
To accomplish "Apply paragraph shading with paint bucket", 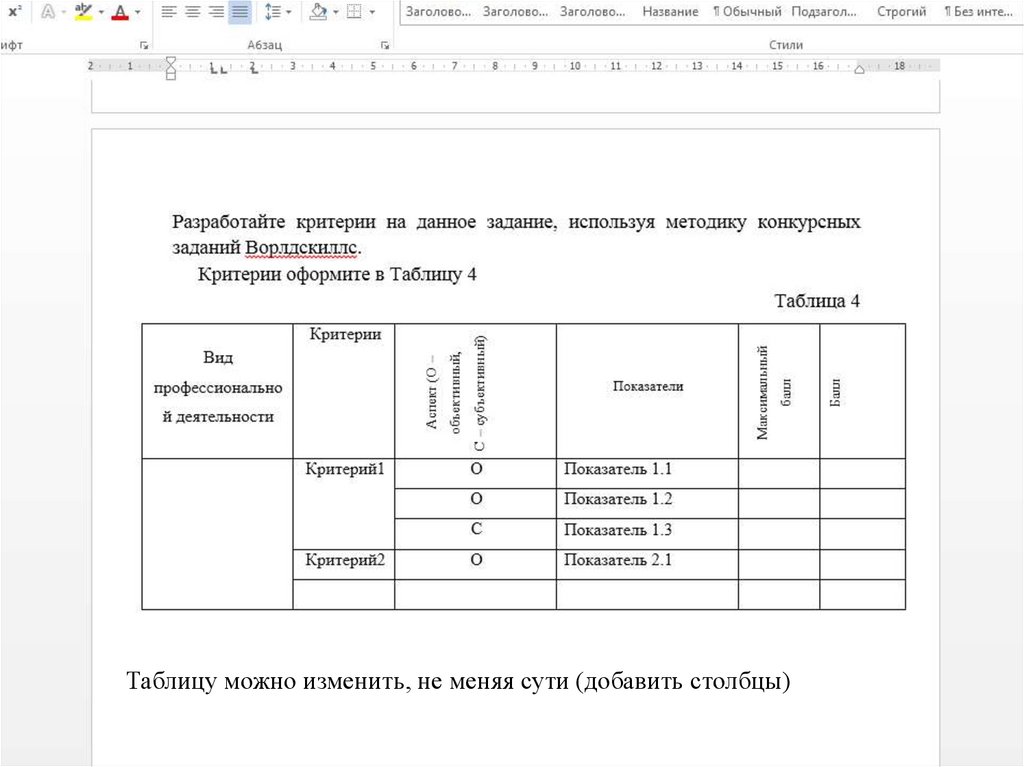I will click(318, 11).
